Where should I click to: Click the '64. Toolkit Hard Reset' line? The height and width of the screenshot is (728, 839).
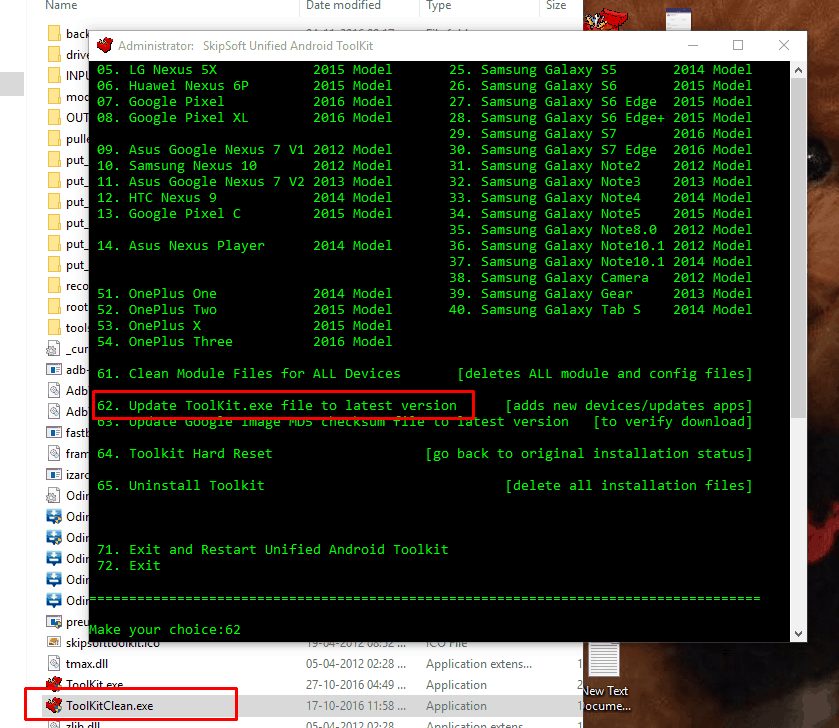185,454
